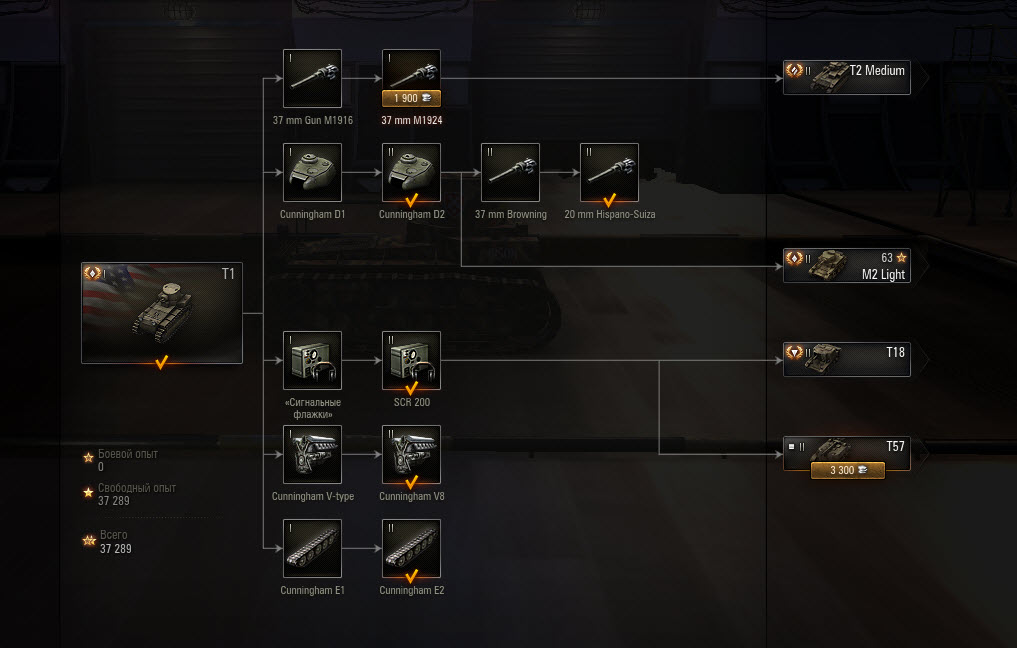The width and height of the screenshot is (1017, 648).
Task: Open the M2 Light tank node
Action: pos(846,266)
